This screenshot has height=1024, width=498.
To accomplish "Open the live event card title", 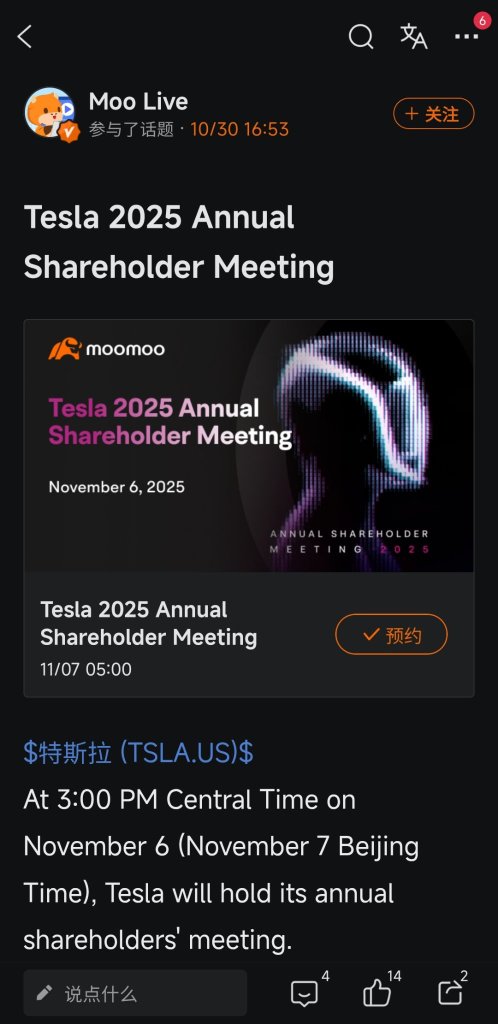I will point(149,623).
